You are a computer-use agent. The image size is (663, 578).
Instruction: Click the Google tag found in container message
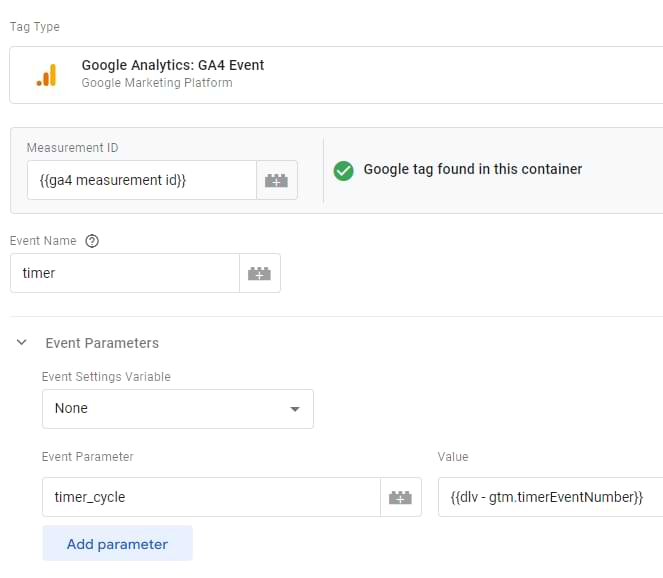click(472, 169)
